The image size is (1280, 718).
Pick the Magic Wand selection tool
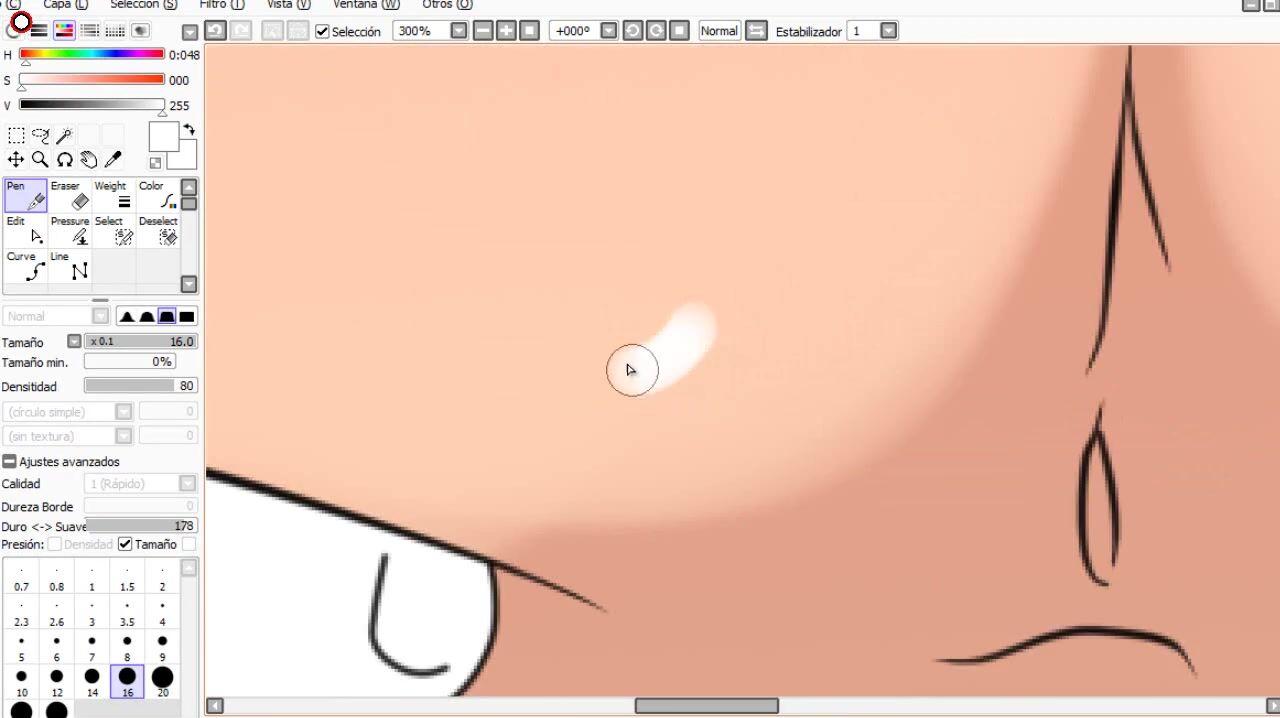[x=65, y=135]
